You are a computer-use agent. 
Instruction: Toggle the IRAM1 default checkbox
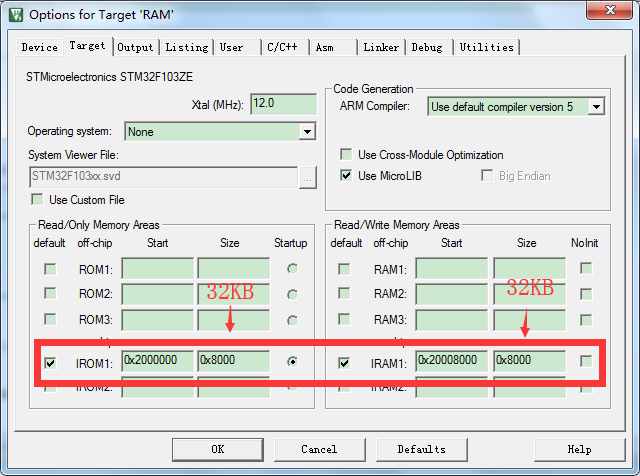(344, 363)
